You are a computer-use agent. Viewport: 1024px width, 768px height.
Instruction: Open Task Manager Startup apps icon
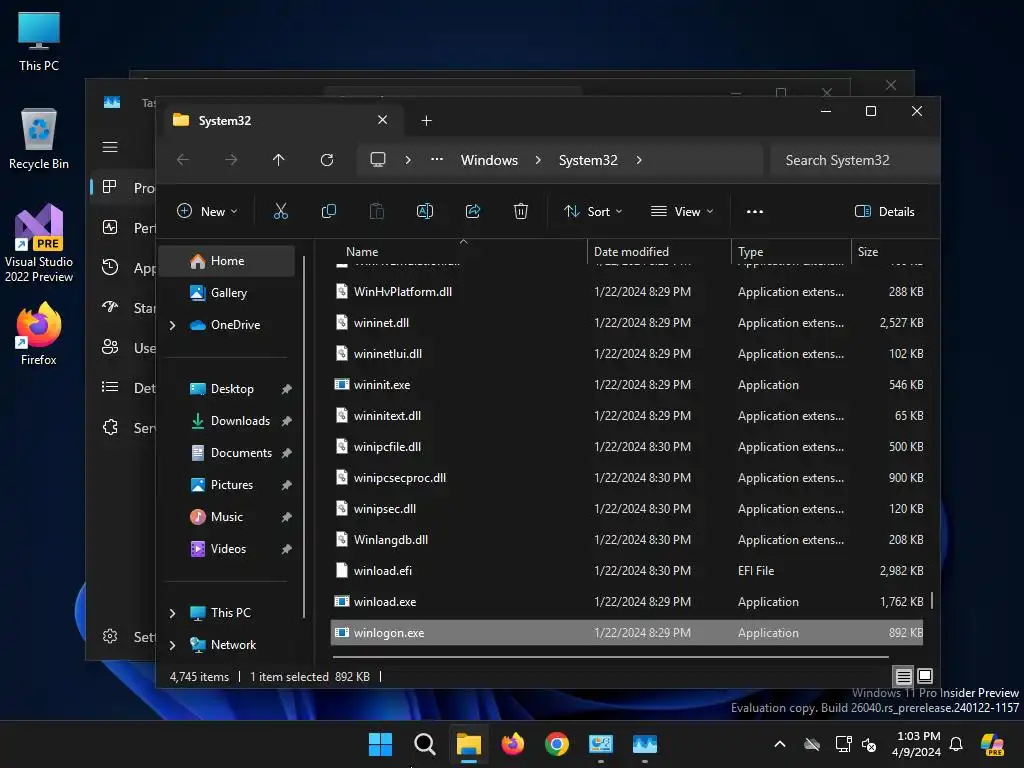point(110,307)
